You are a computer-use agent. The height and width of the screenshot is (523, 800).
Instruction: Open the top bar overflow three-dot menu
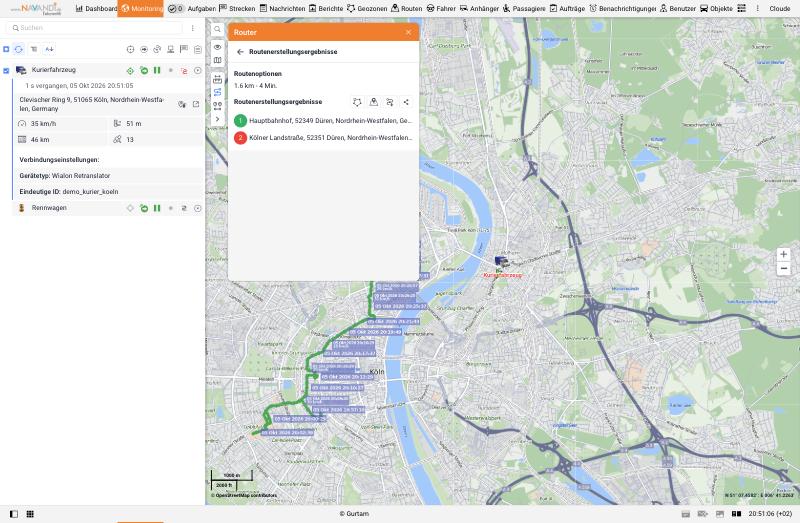point(757,9)
